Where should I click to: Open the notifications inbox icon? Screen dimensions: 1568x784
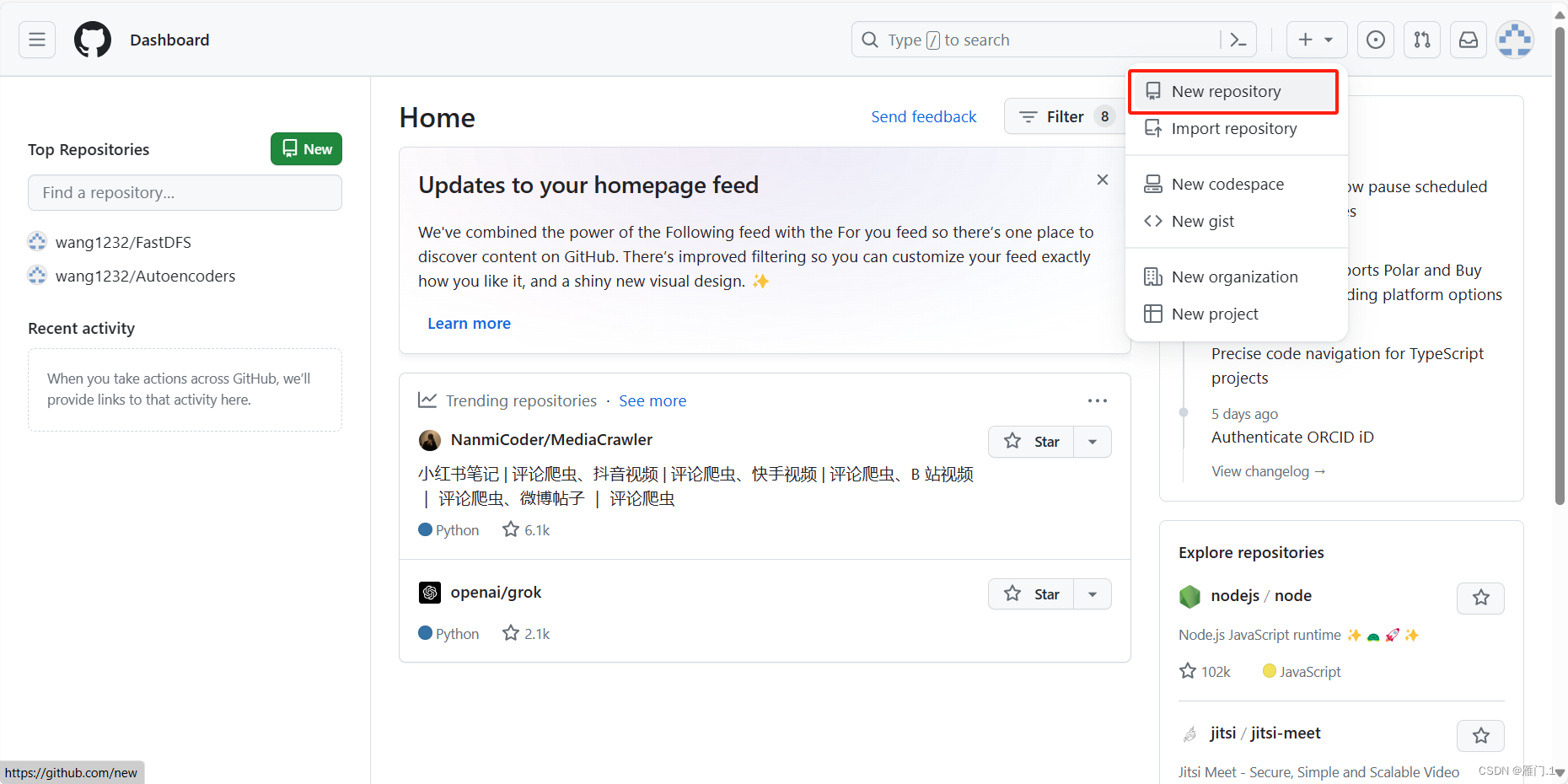click(1468, 40)
